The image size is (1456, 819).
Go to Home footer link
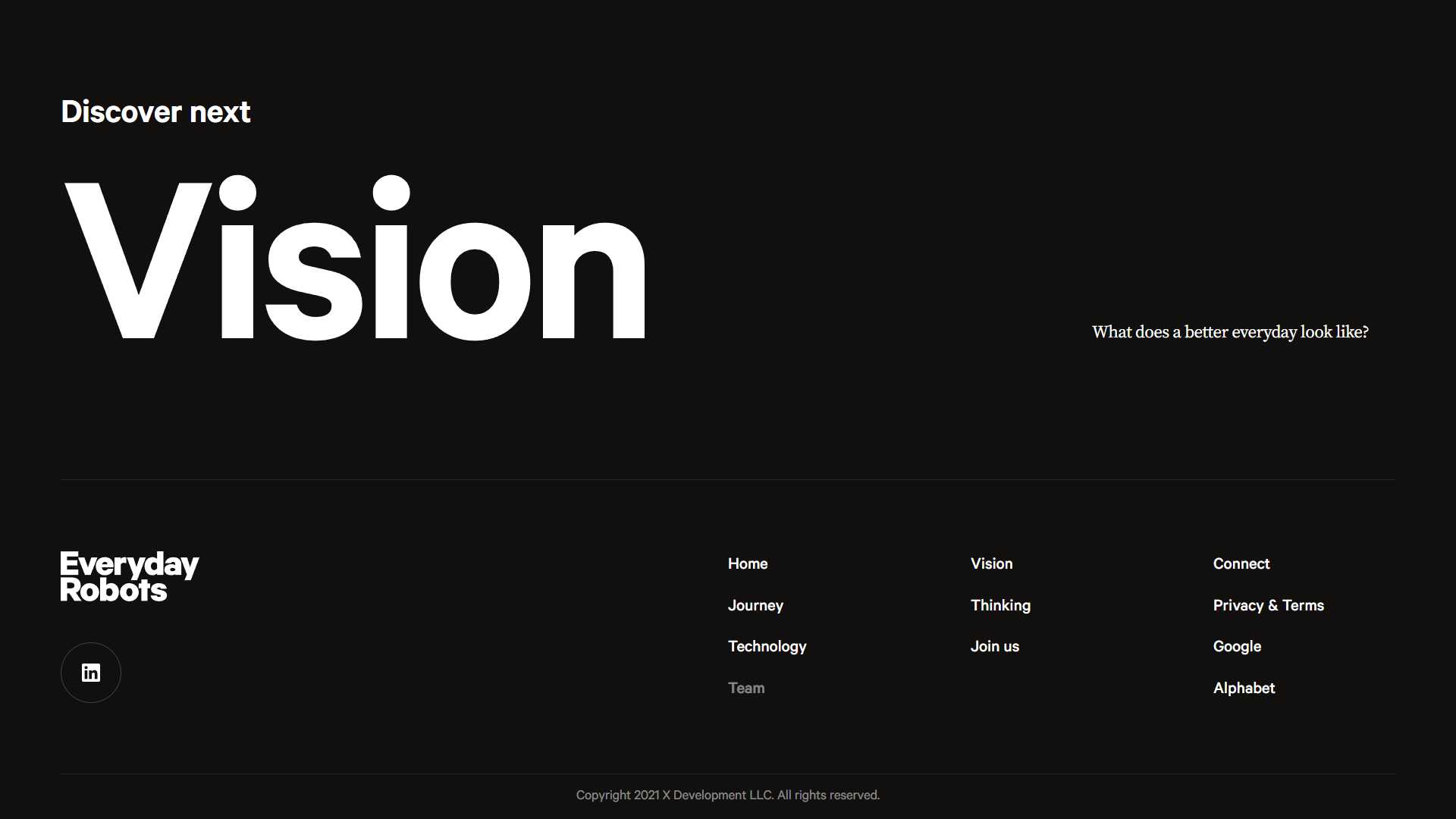click(748, 563)
